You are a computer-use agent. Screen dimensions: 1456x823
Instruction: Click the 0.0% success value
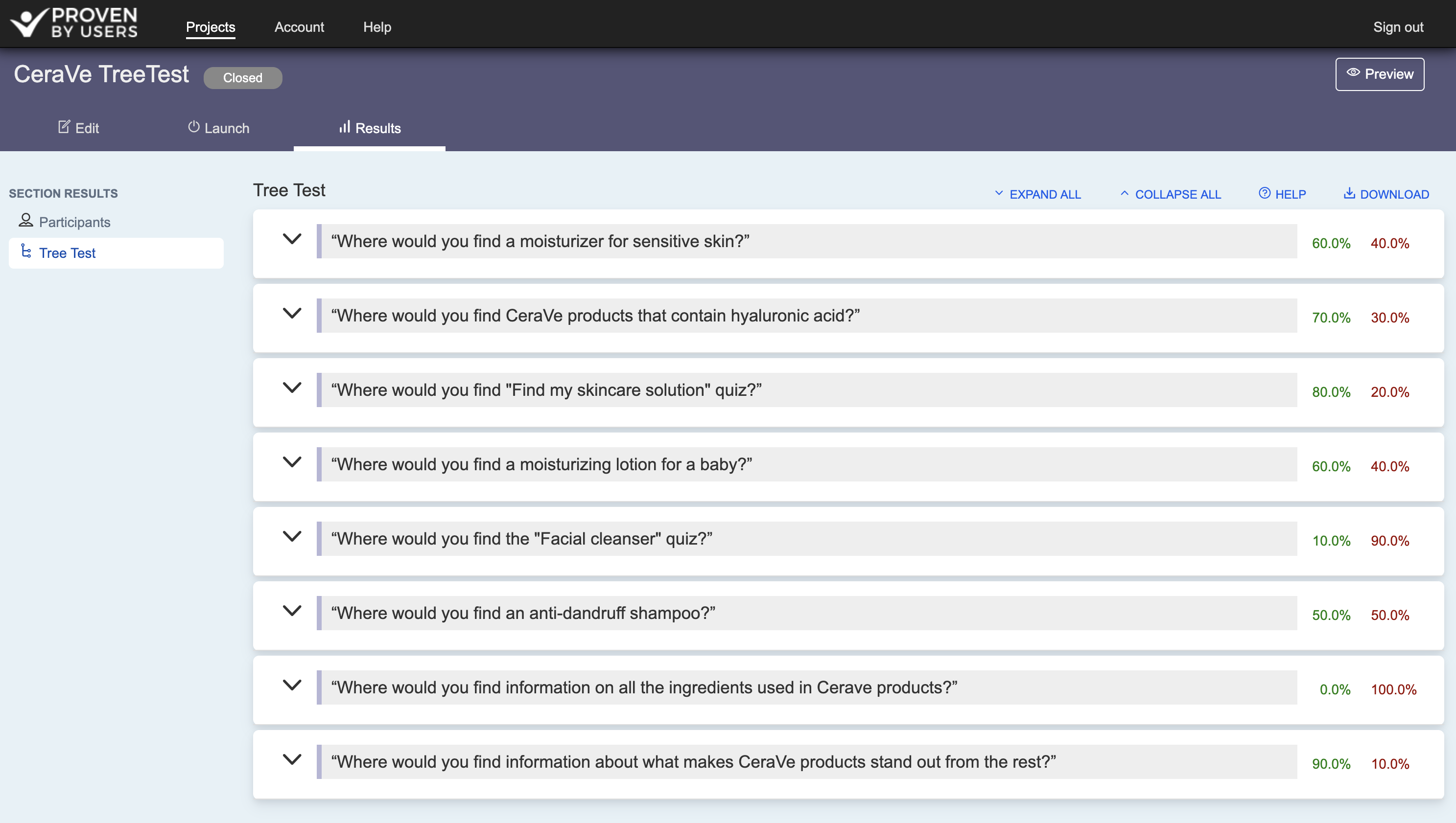pyautogui.click(x=1335, y=689)
